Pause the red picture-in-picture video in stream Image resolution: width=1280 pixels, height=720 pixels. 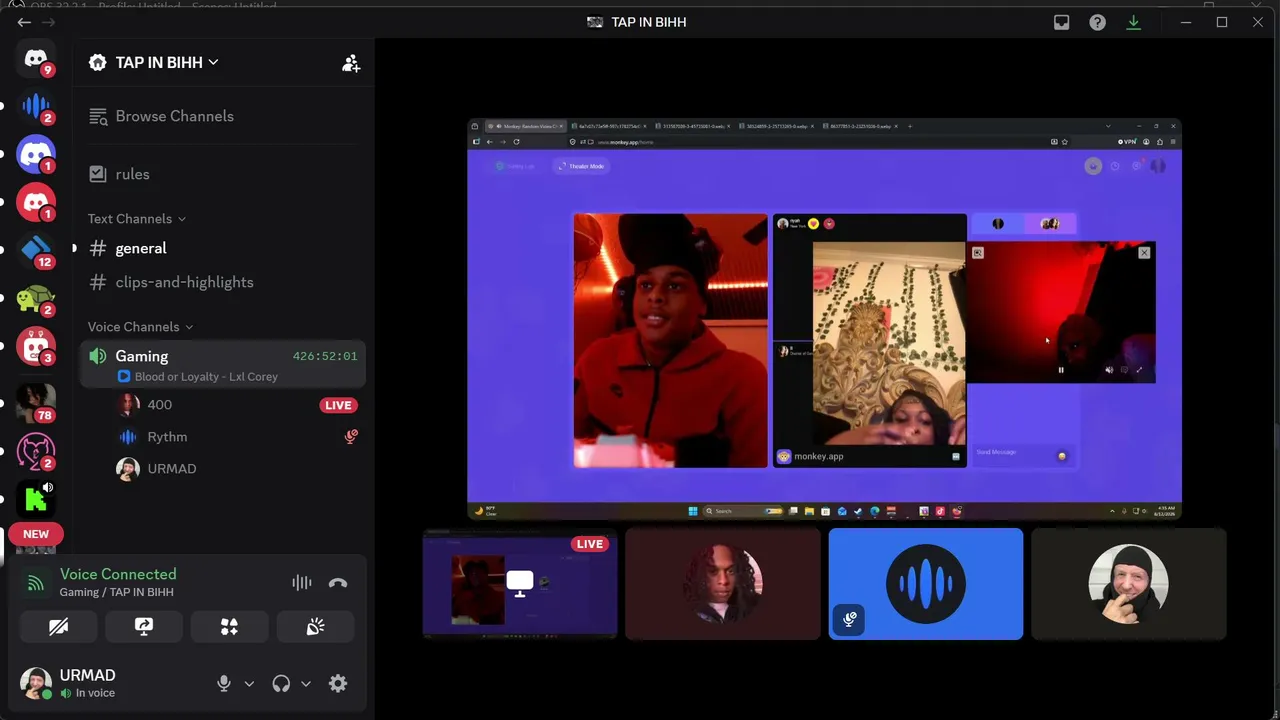pyautogui.click(x=1061, y=370)
